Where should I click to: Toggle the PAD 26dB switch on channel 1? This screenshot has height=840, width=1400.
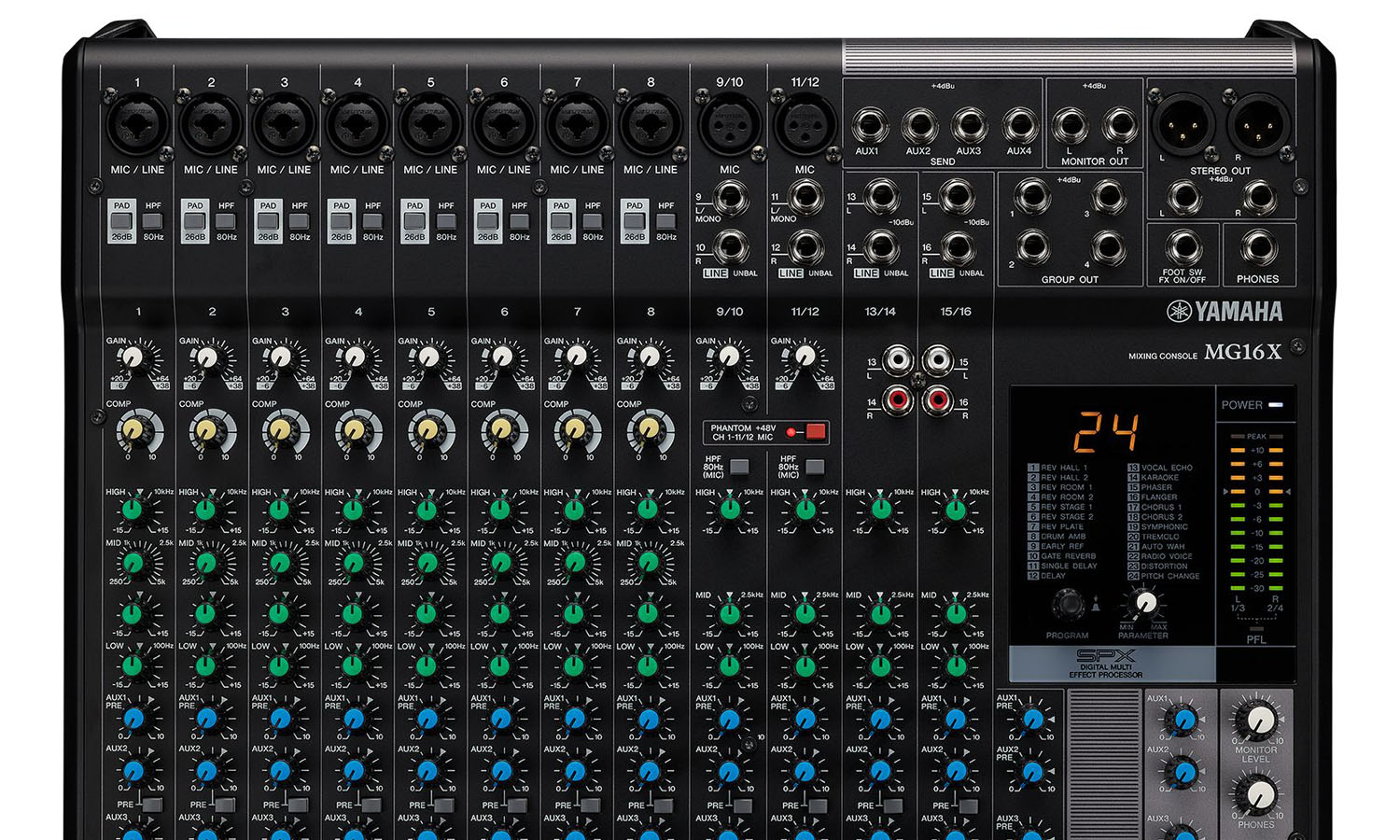point(121,221)
